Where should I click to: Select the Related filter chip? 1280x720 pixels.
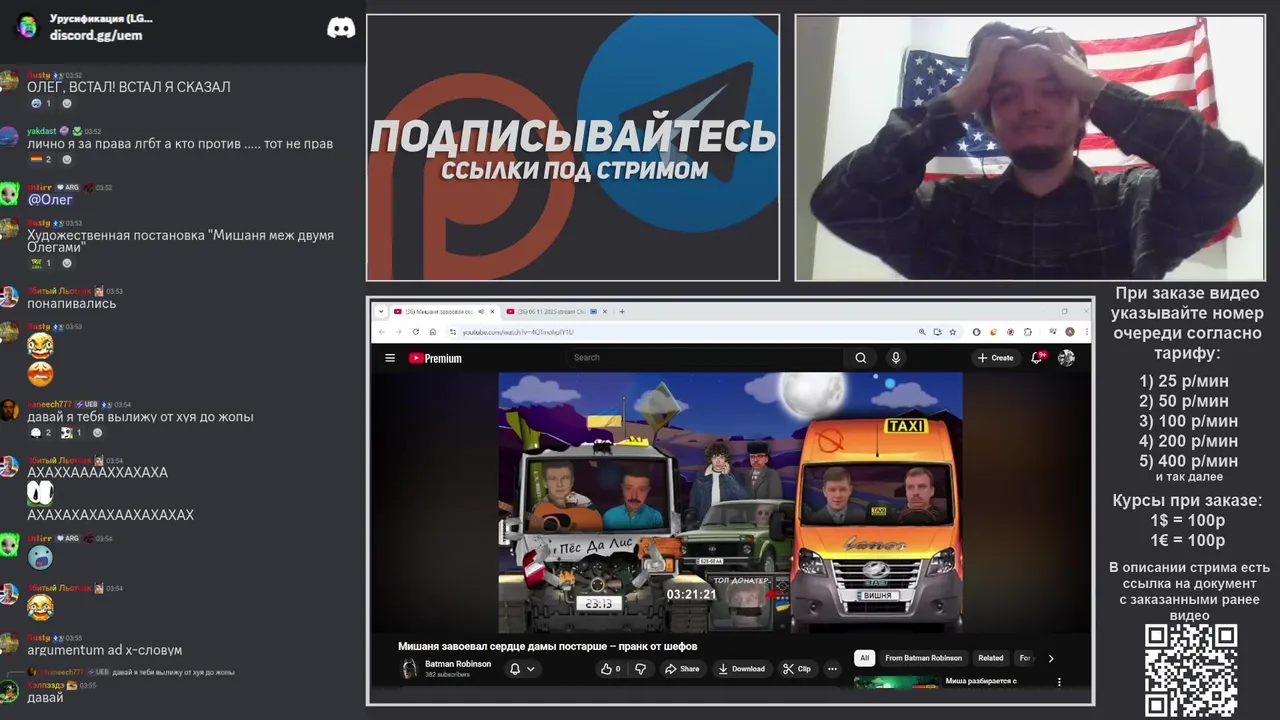tap(991, 658)
